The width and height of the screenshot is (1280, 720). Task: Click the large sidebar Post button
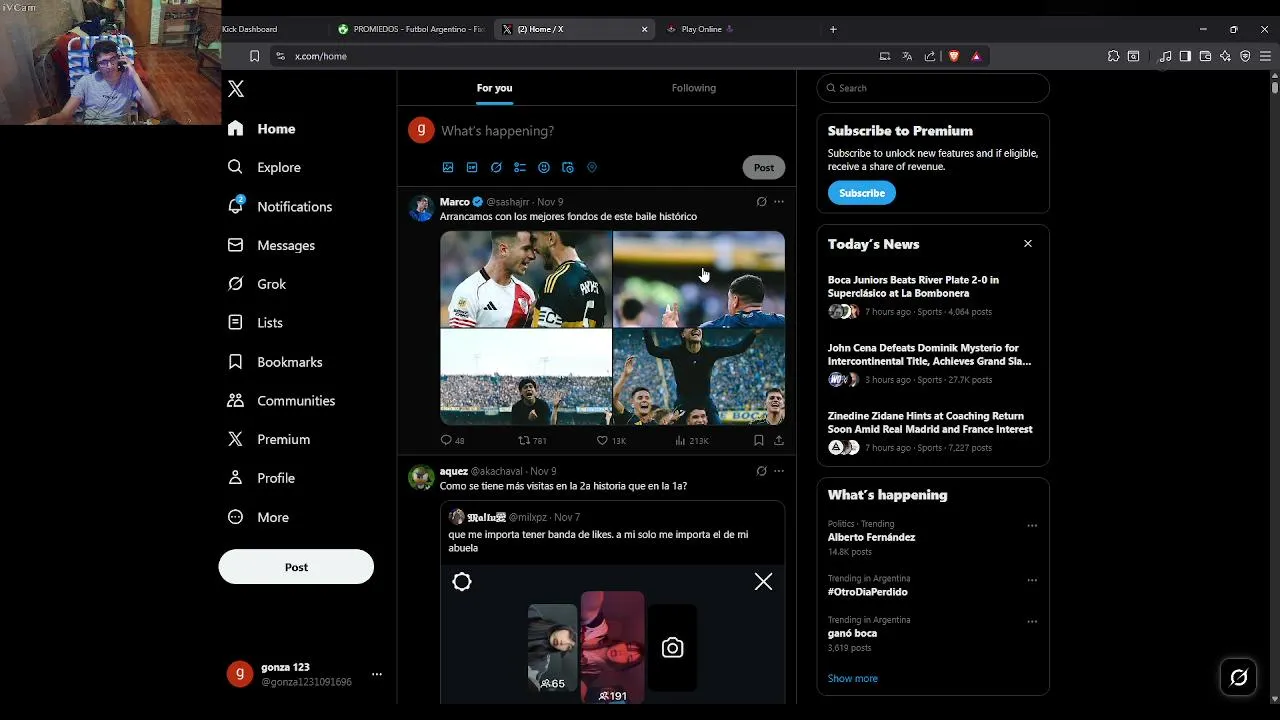coord(296,567)
